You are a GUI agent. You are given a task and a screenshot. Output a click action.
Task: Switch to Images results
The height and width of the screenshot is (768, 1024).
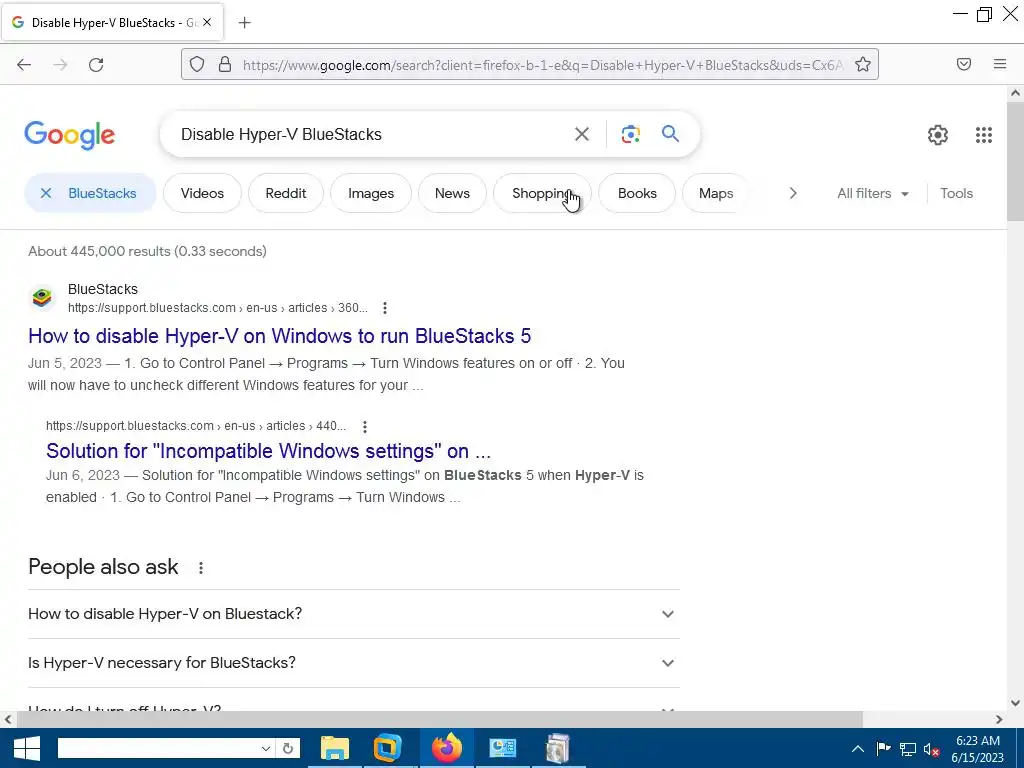(x=371, y=193)
